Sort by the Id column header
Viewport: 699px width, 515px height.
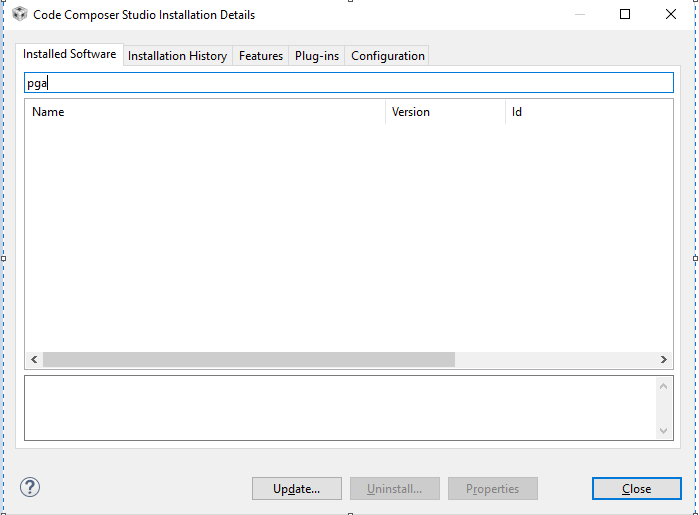click(x=589, y=112)
